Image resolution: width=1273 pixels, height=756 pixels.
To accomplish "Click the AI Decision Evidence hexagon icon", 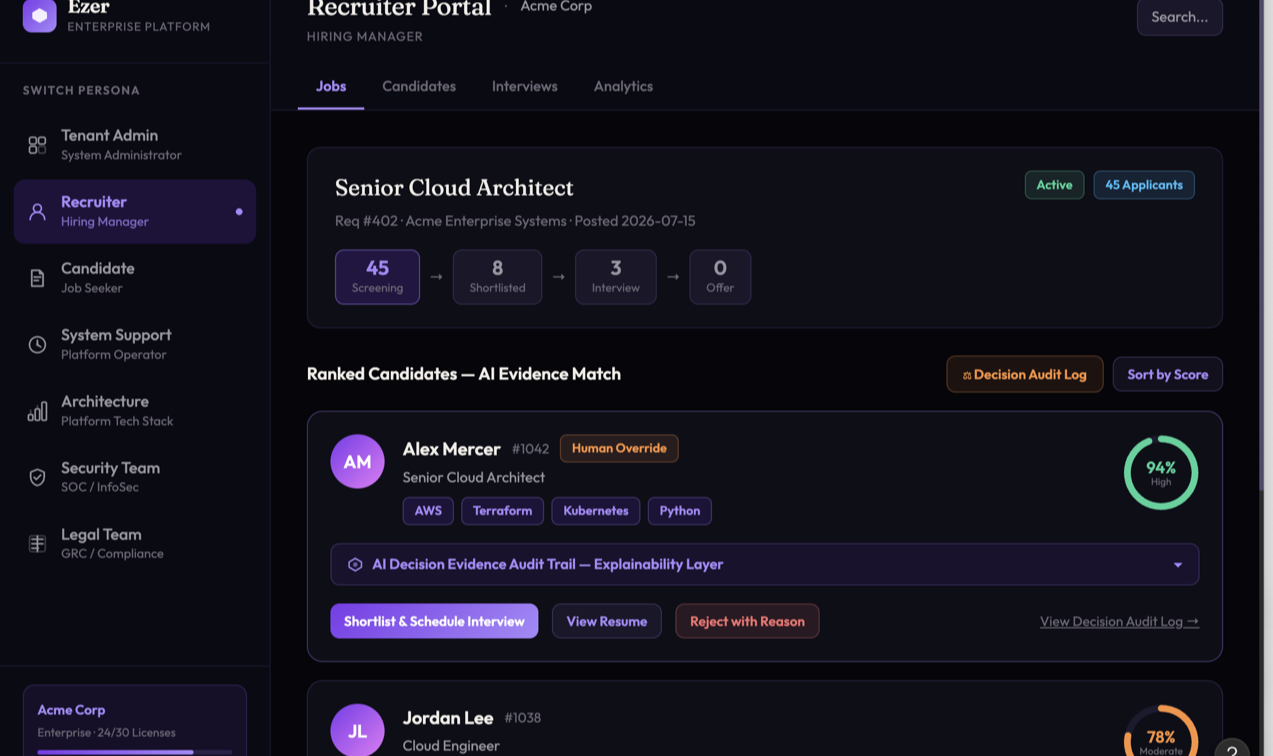I will [355, 565].
